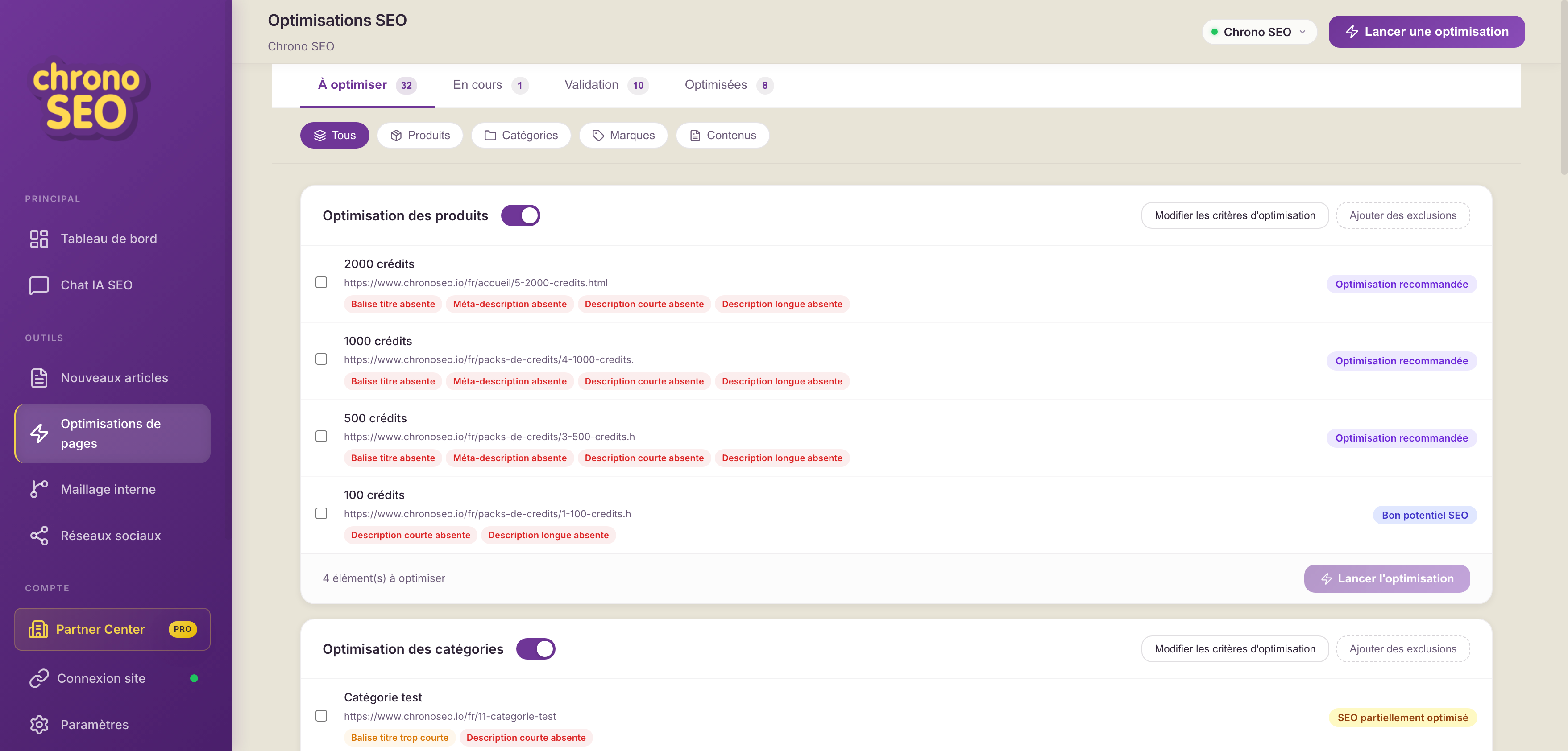Check the 500 crédits checkbox
This screenshot has height=751, width=1568.
pos(321,436)
